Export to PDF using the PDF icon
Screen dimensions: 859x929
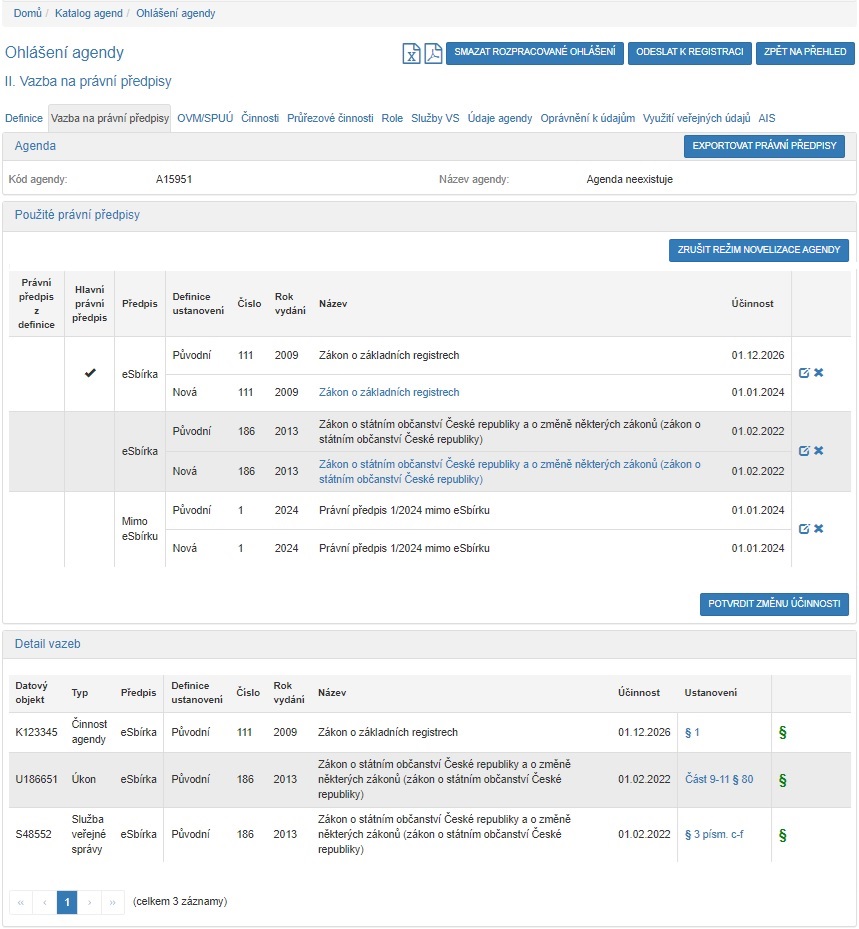[x=433, y=54]
